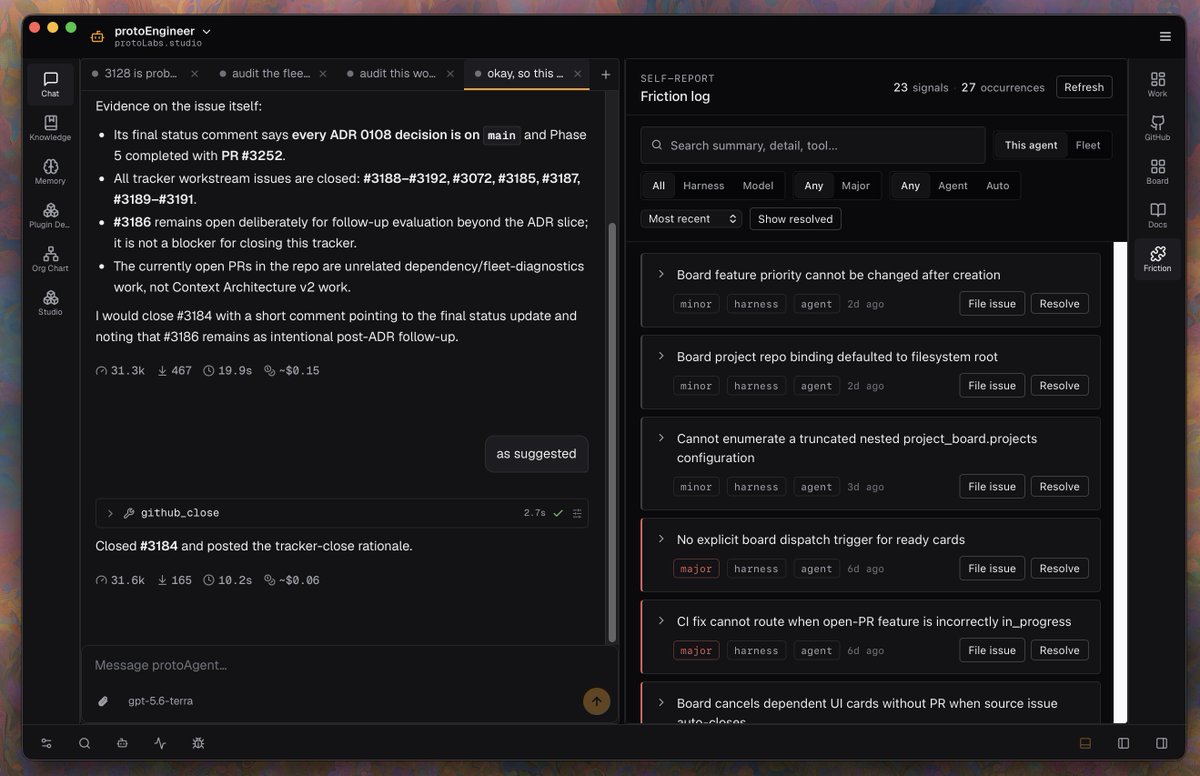1200x776 pixels.
Task: Select 'Any' severity filter next to Major
Action: 814,185
